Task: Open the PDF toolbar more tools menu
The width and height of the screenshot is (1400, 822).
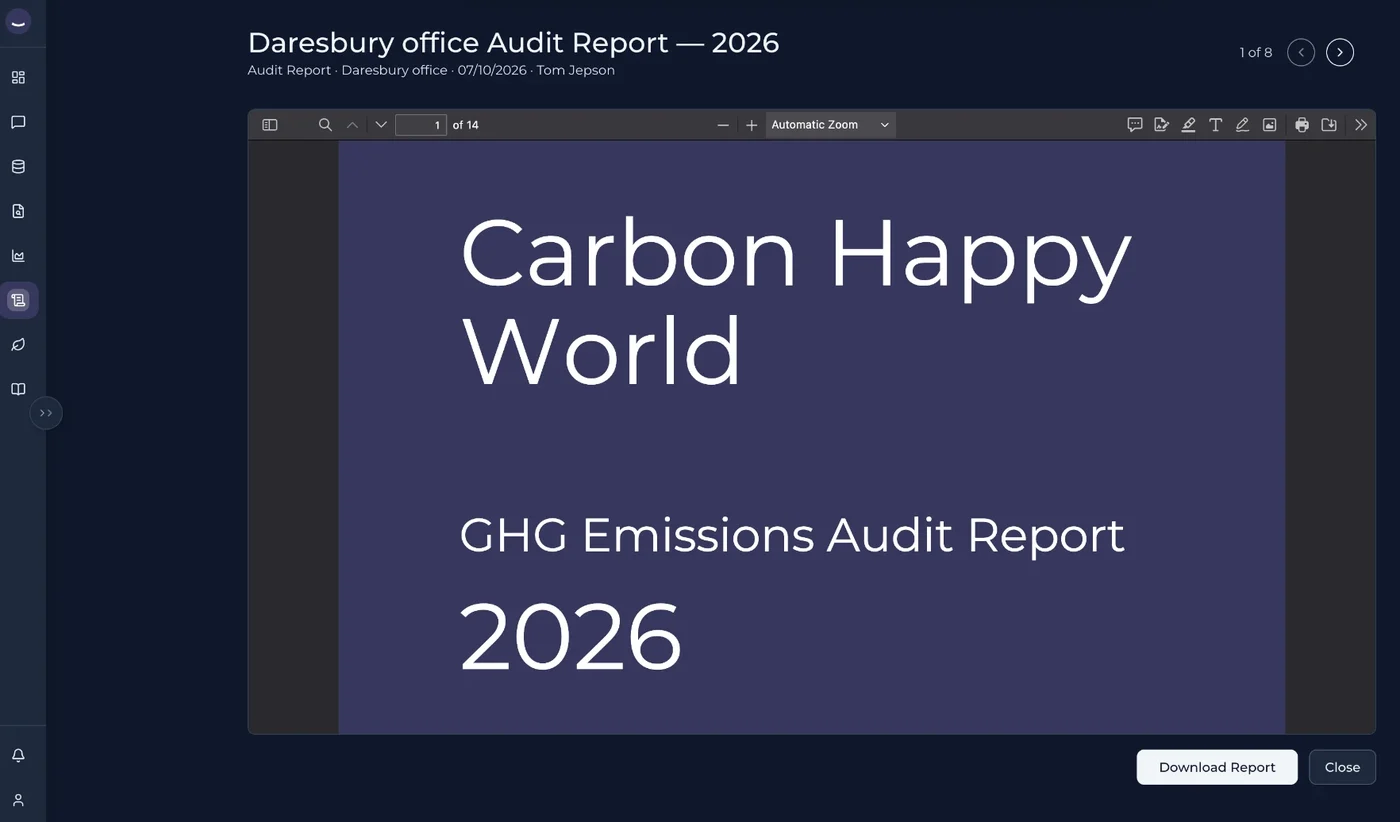Action: 1361,125
